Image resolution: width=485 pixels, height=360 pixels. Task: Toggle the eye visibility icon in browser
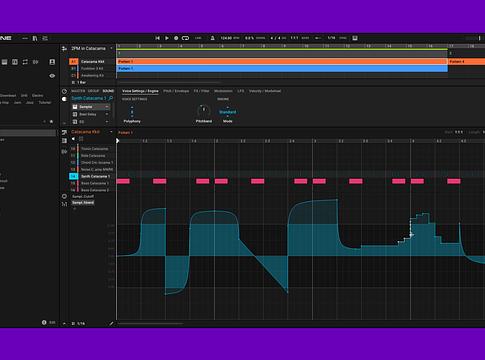52,76
